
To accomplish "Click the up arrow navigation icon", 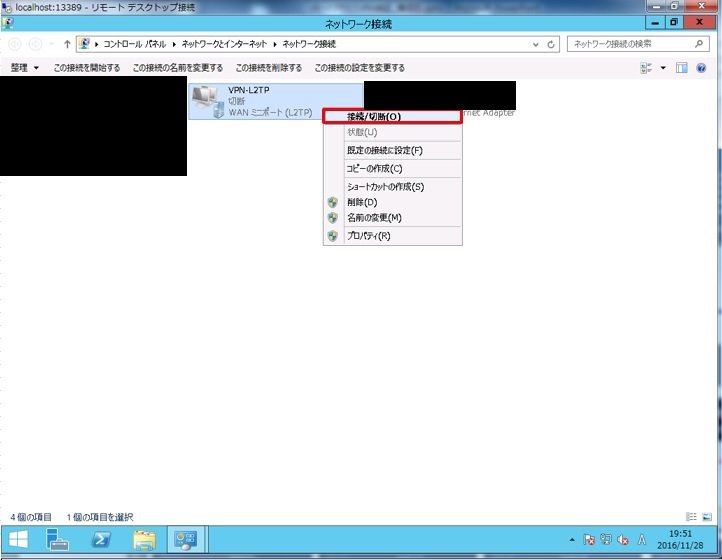I will click(x=66, y=45).
